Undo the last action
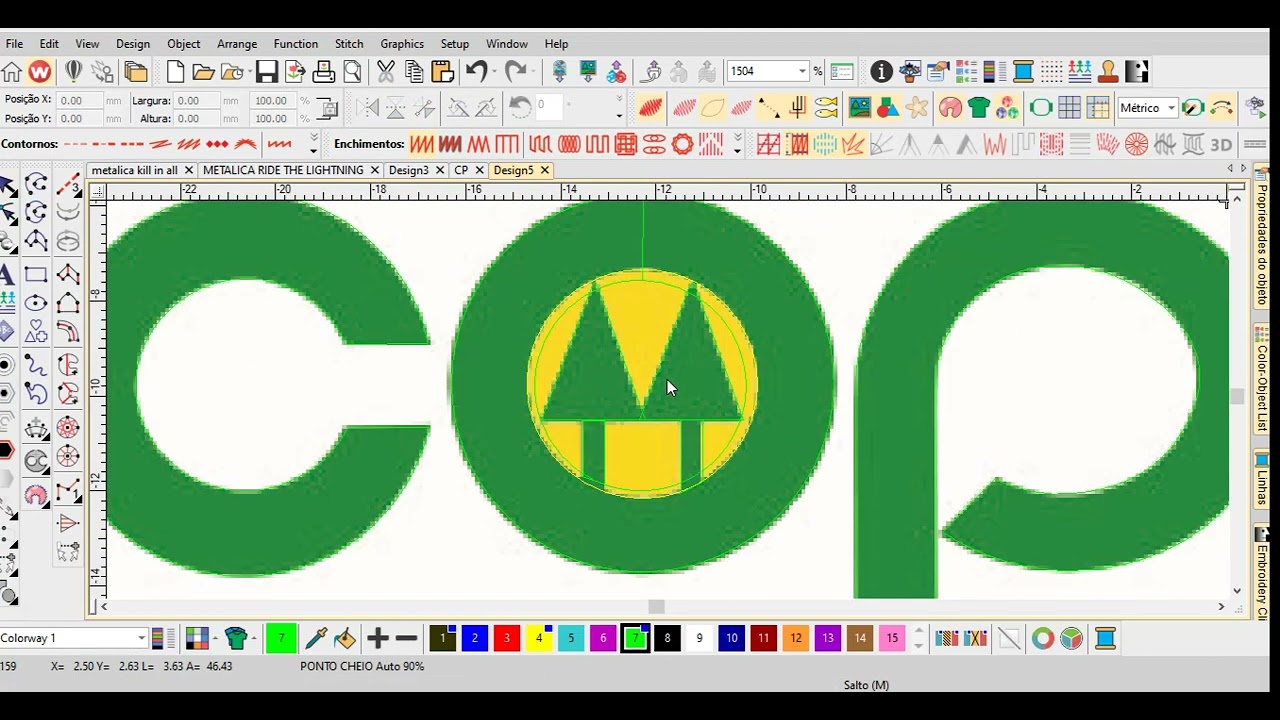 click(476, 71)
